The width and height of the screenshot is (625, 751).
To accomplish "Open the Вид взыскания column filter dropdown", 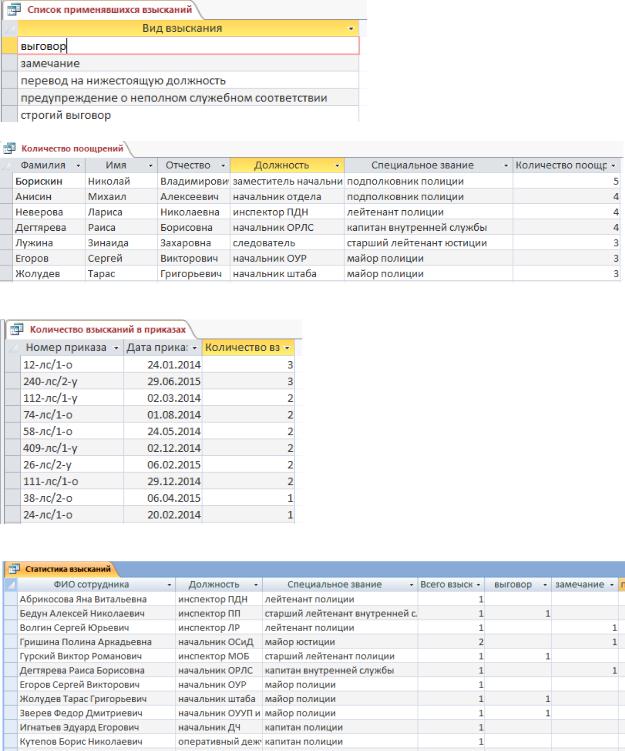I will click(x=350, y=29).
